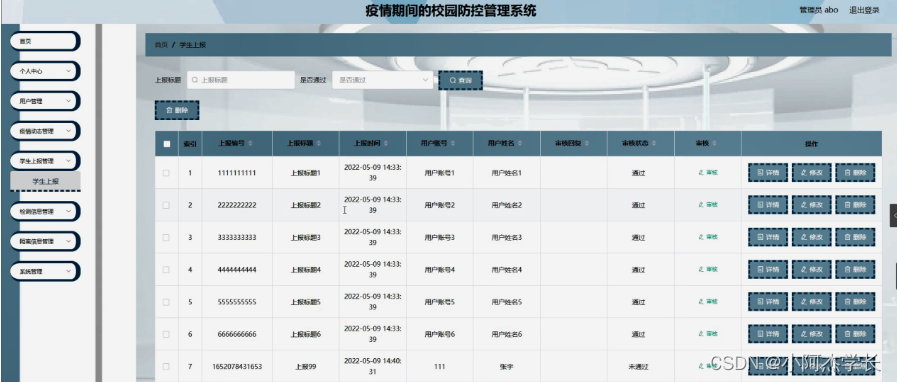Click green 审核 link for 上报标题3
The height and width of the screenshot is (382, 897).
[x=708, y=237]
